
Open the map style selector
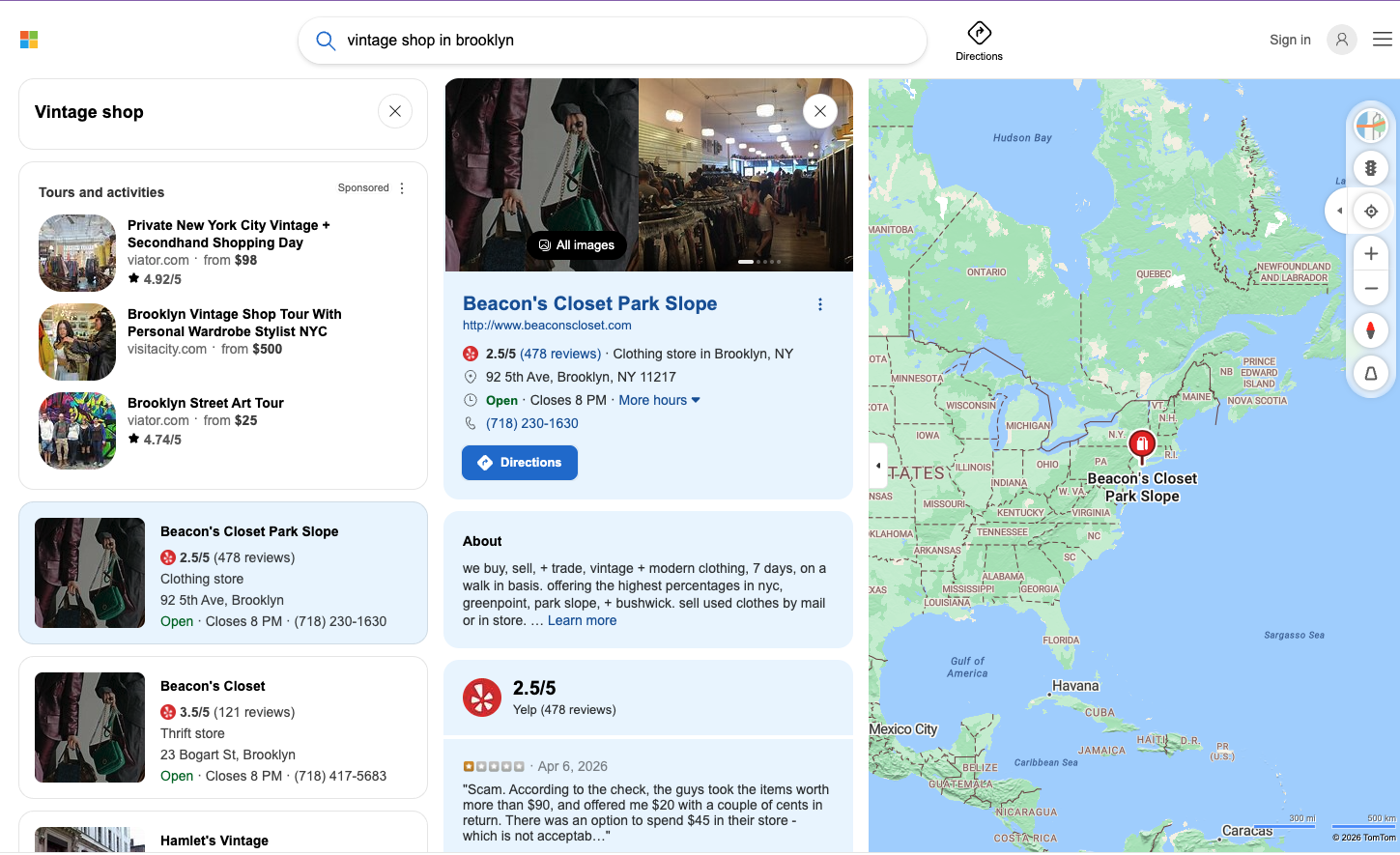pyautogui.click(x=1371, y=126)
